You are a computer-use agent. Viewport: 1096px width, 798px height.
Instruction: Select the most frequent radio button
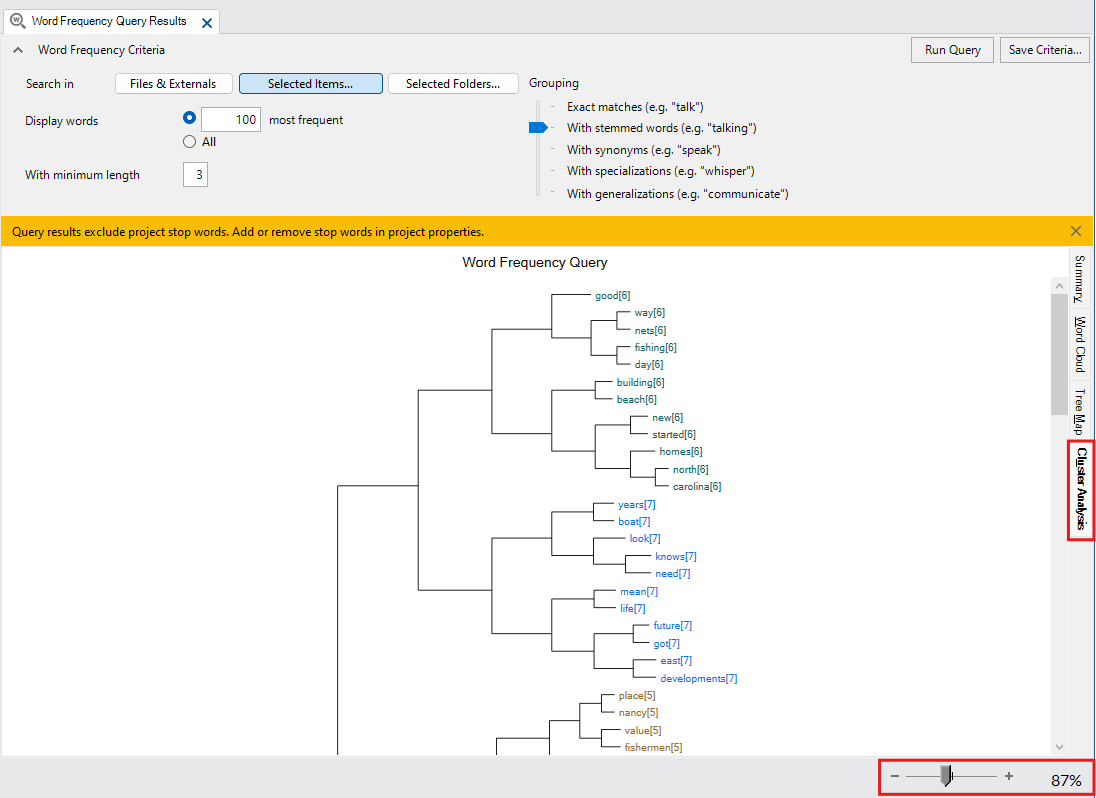click(189, 119)
